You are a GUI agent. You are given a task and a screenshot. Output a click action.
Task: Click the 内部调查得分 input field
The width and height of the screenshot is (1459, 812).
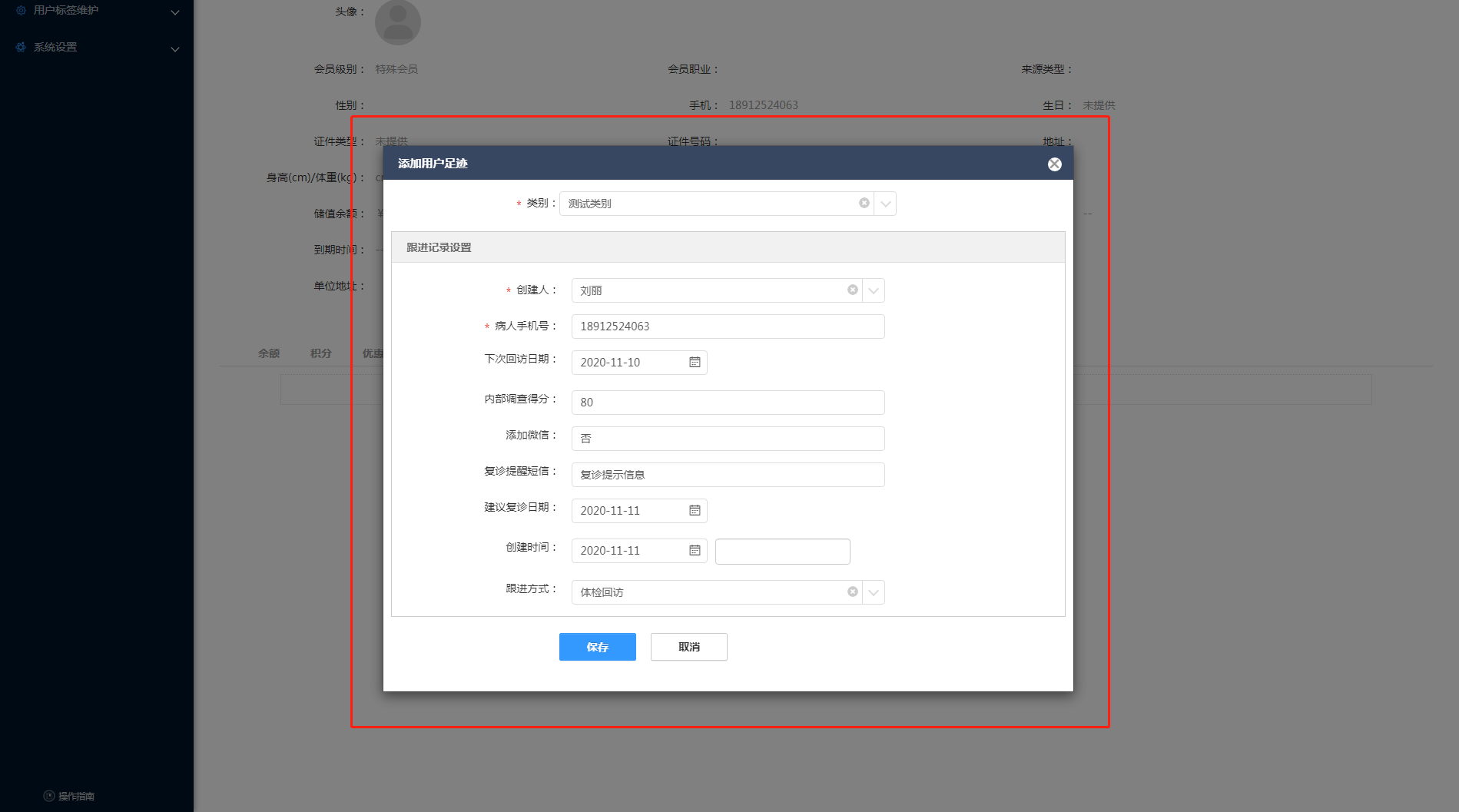tap(728, 403)
